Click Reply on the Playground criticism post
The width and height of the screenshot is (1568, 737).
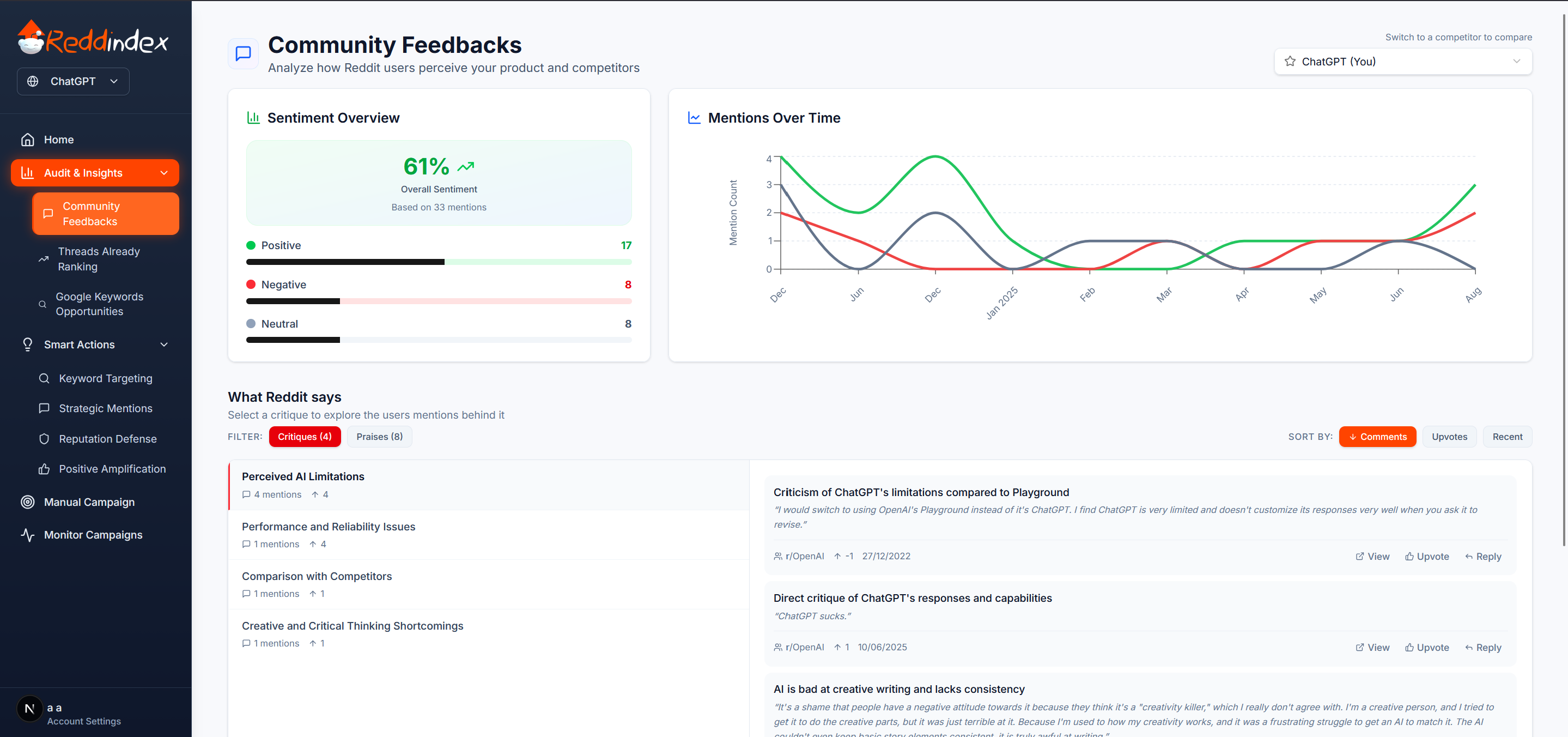[1484, 556]
